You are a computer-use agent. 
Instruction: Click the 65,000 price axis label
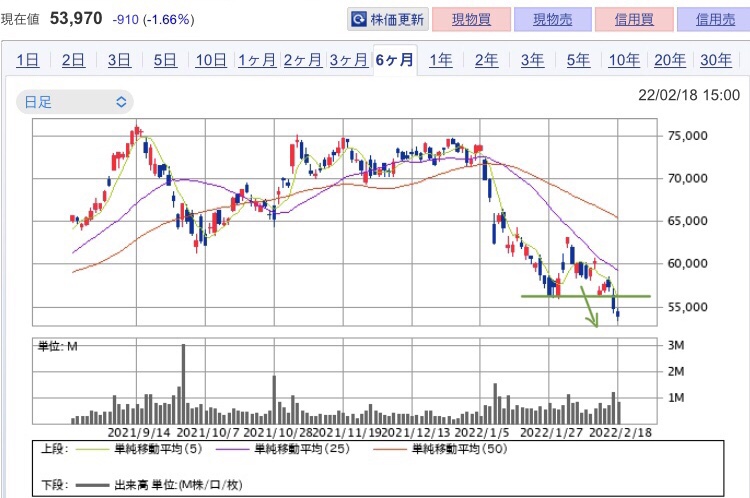687,221
